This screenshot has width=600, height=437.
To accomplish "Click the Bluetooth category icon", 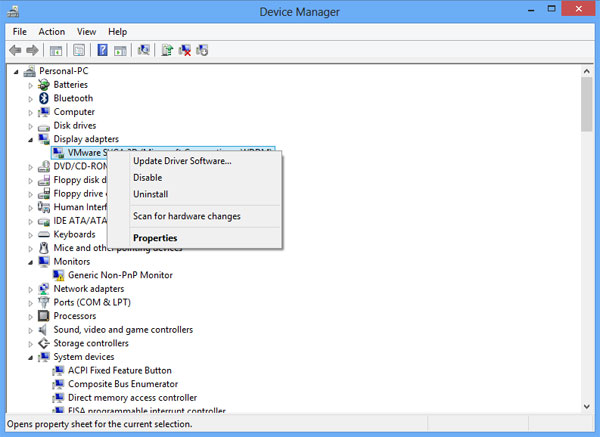I will pos(44,98).
